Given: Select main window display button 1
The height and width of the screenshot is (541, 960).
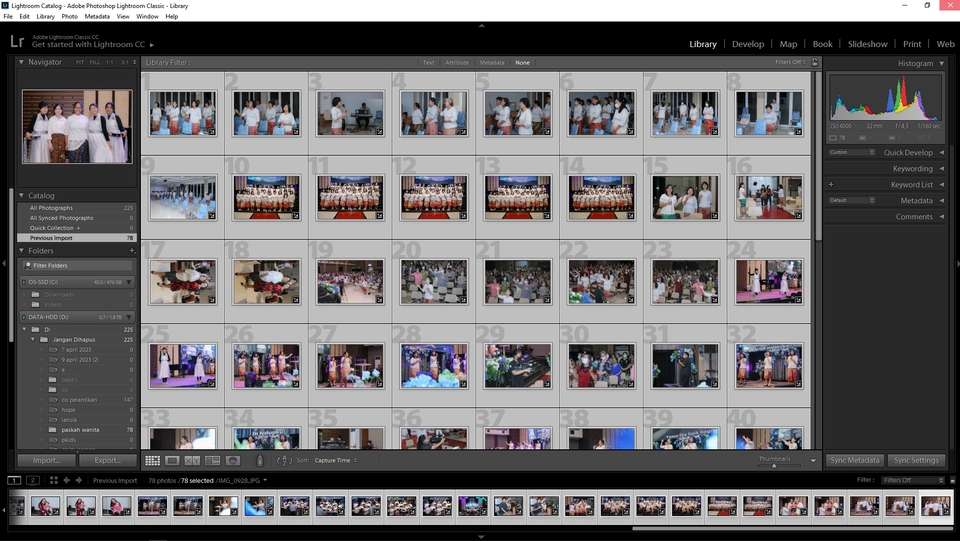Looking at the screenshot, I should 14,480.
